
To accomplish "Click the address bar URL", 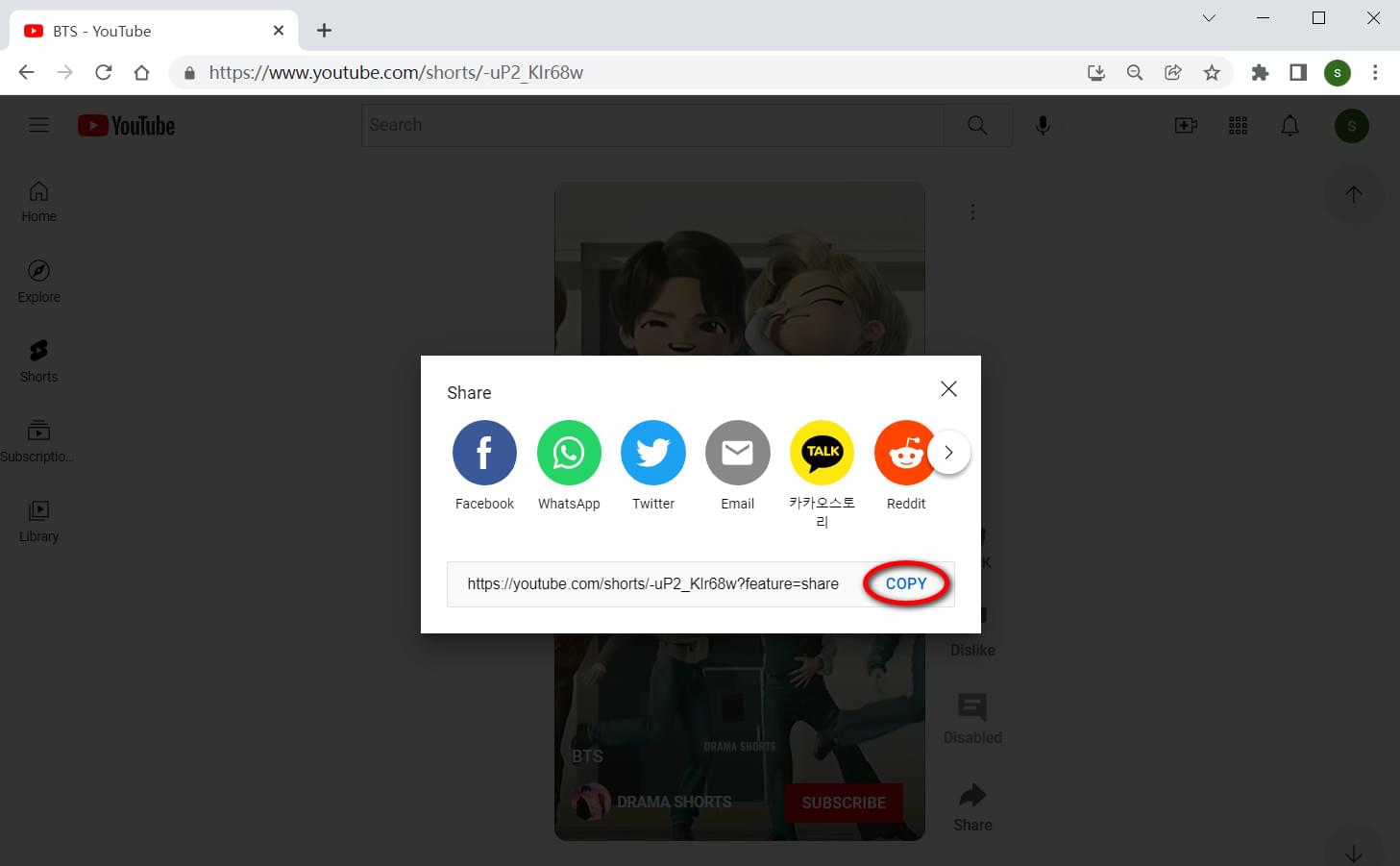I will pos(396,72).
